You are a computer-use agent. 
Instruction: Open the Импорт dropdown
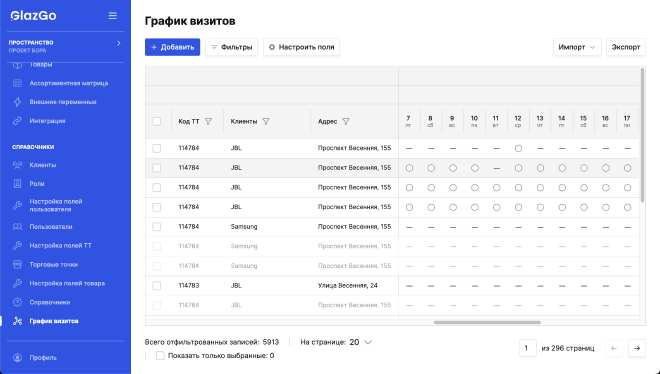tap(577, 47)
